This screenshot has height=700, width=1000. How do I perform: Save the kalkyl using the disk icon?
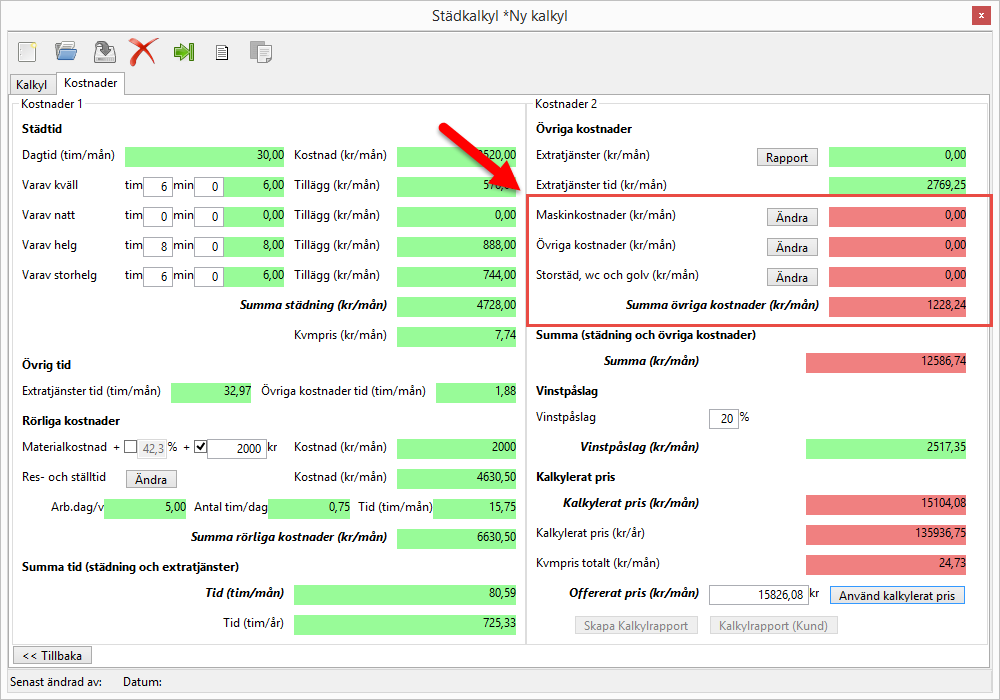click(104, 51)
